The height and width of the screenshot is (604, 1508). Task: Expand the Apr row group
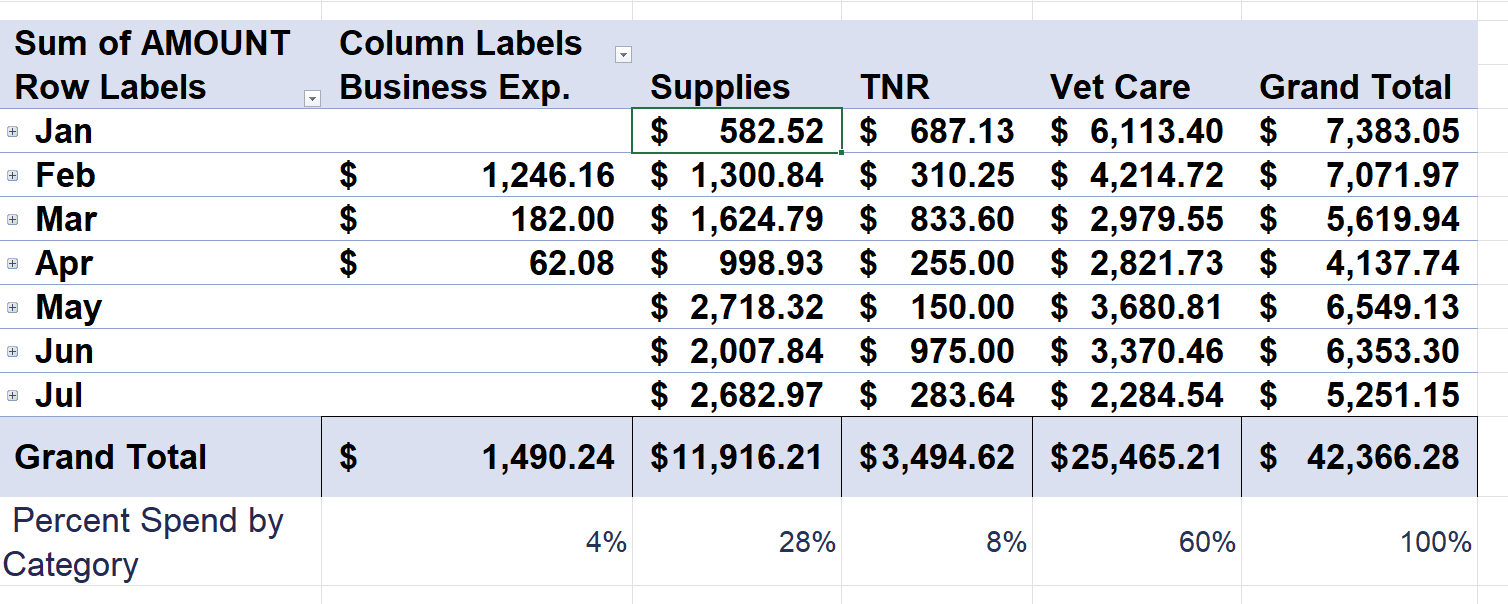12,263
